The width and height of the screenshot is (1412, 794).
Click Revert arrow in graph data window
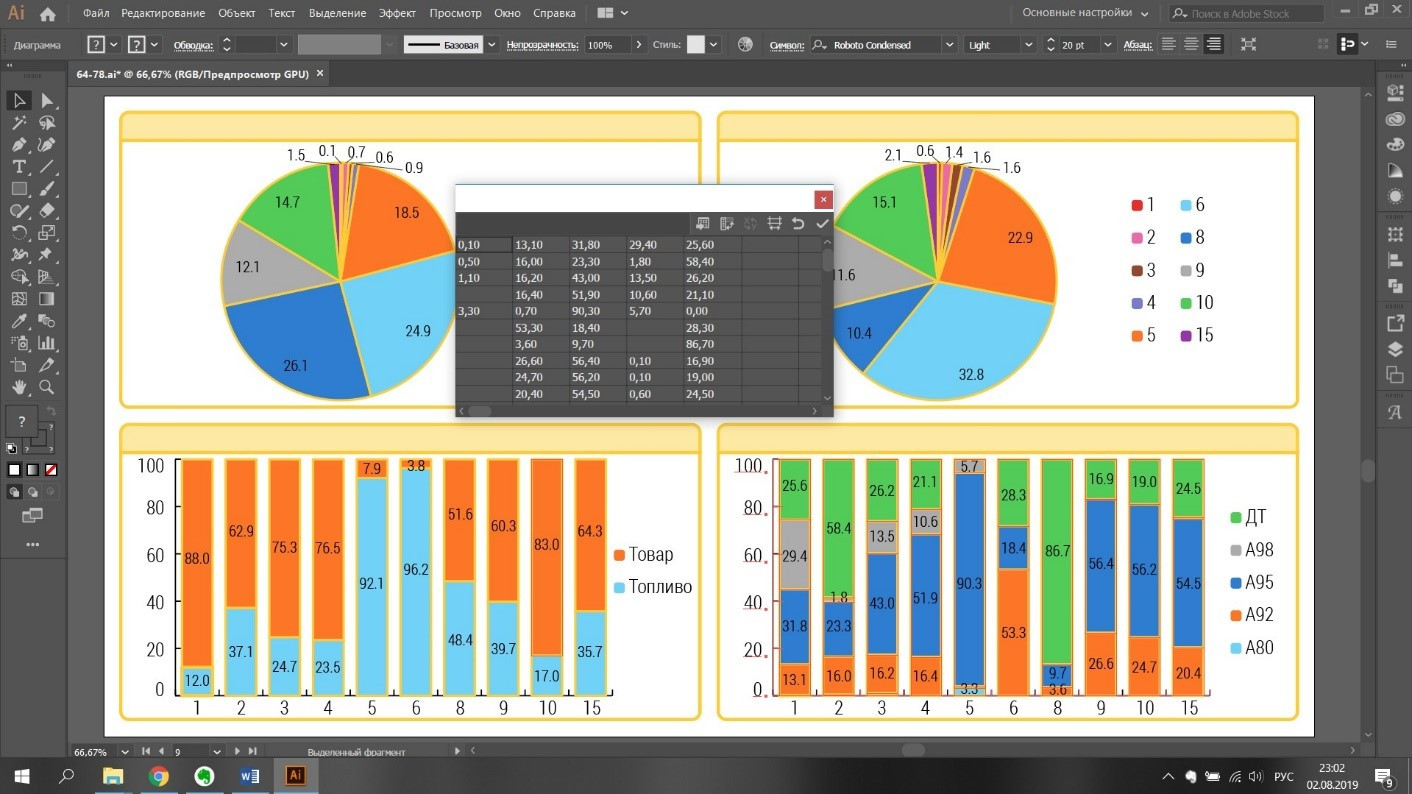pos(798,223)
